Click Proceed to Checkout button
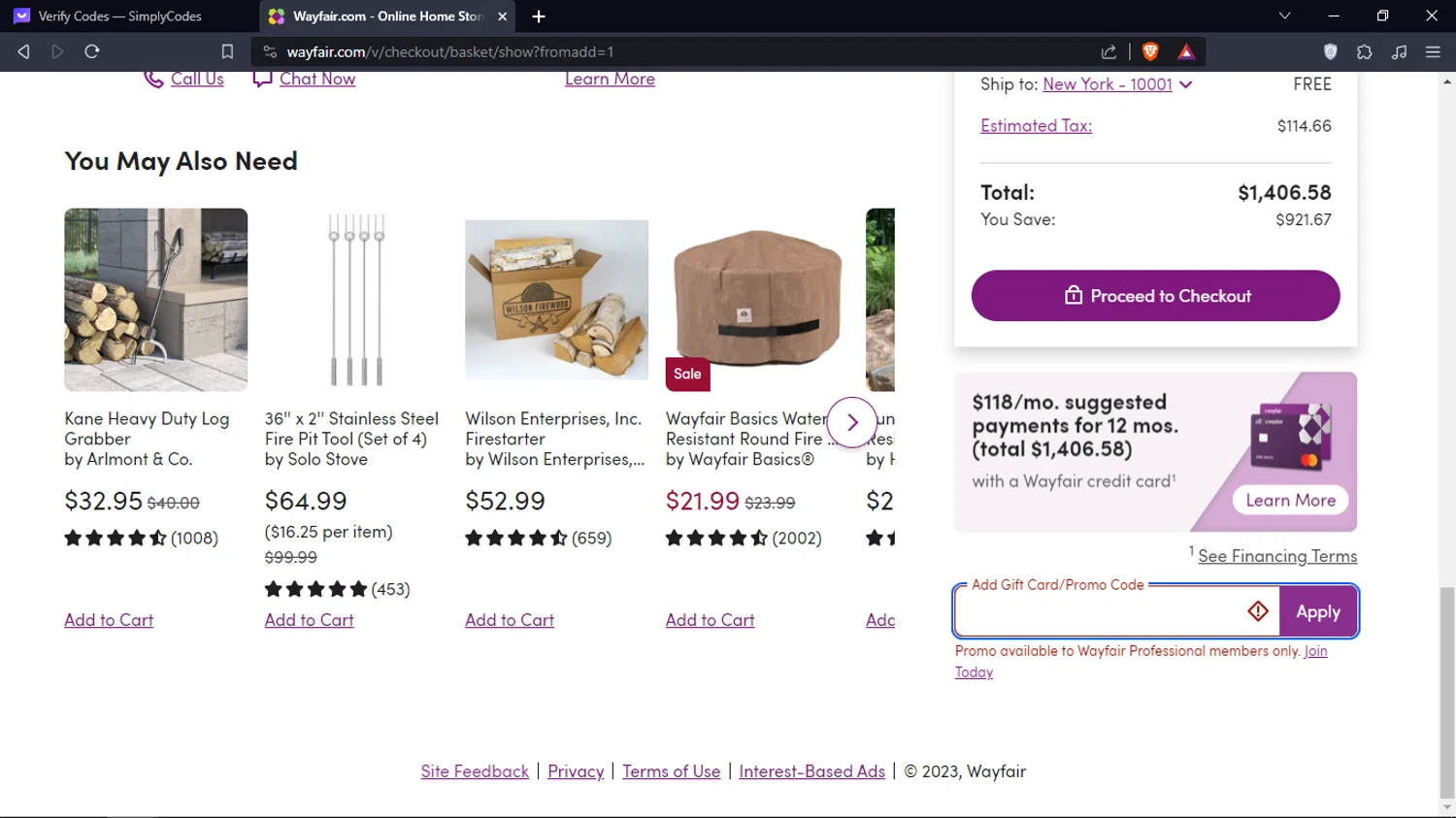The image size is (1456, 818). pyautogui.click(x=1155, y=296)
